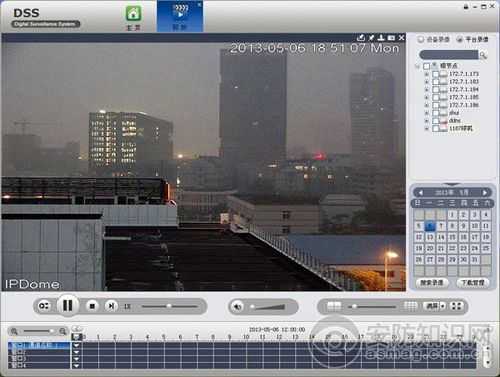Switch to single-row window layout icon

coord(334,306)
